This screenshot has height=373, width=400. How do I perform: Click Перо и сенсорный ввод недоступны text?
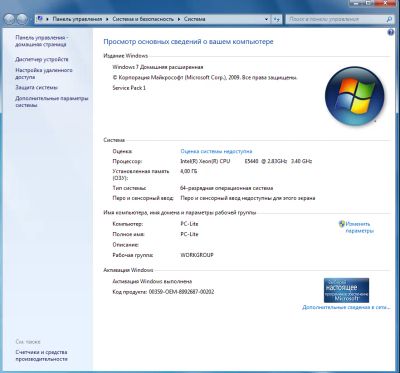pyautogui.click(x=248, y=198)
